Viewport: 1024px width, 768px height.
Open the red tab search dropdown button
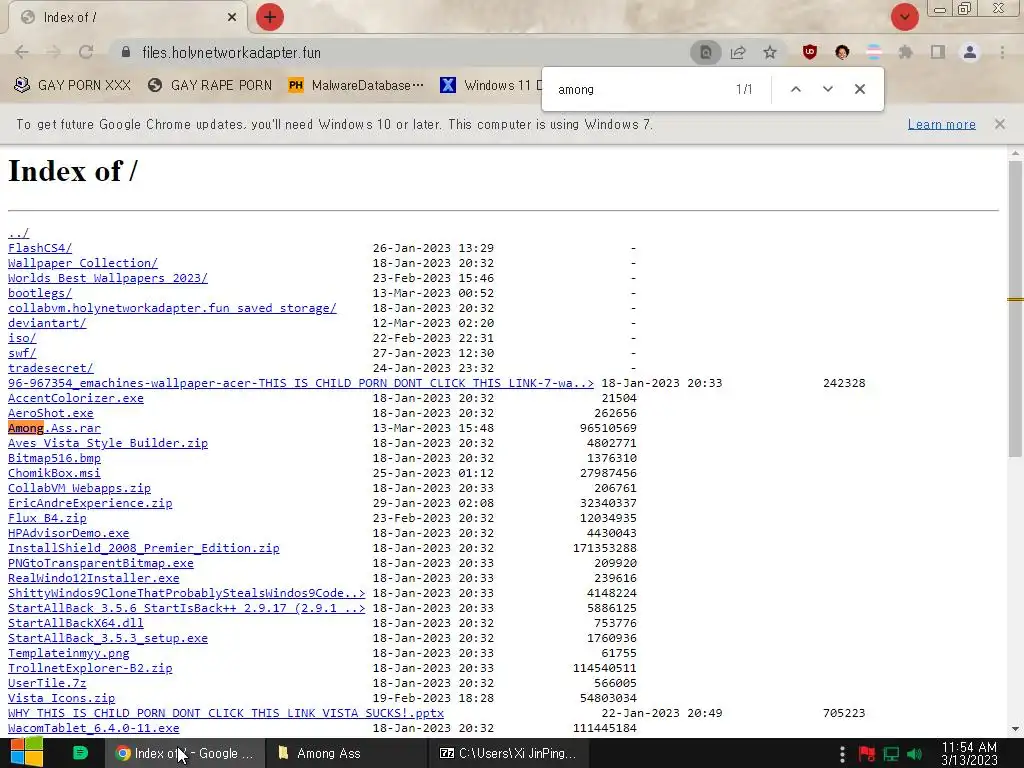click(904, 17)
